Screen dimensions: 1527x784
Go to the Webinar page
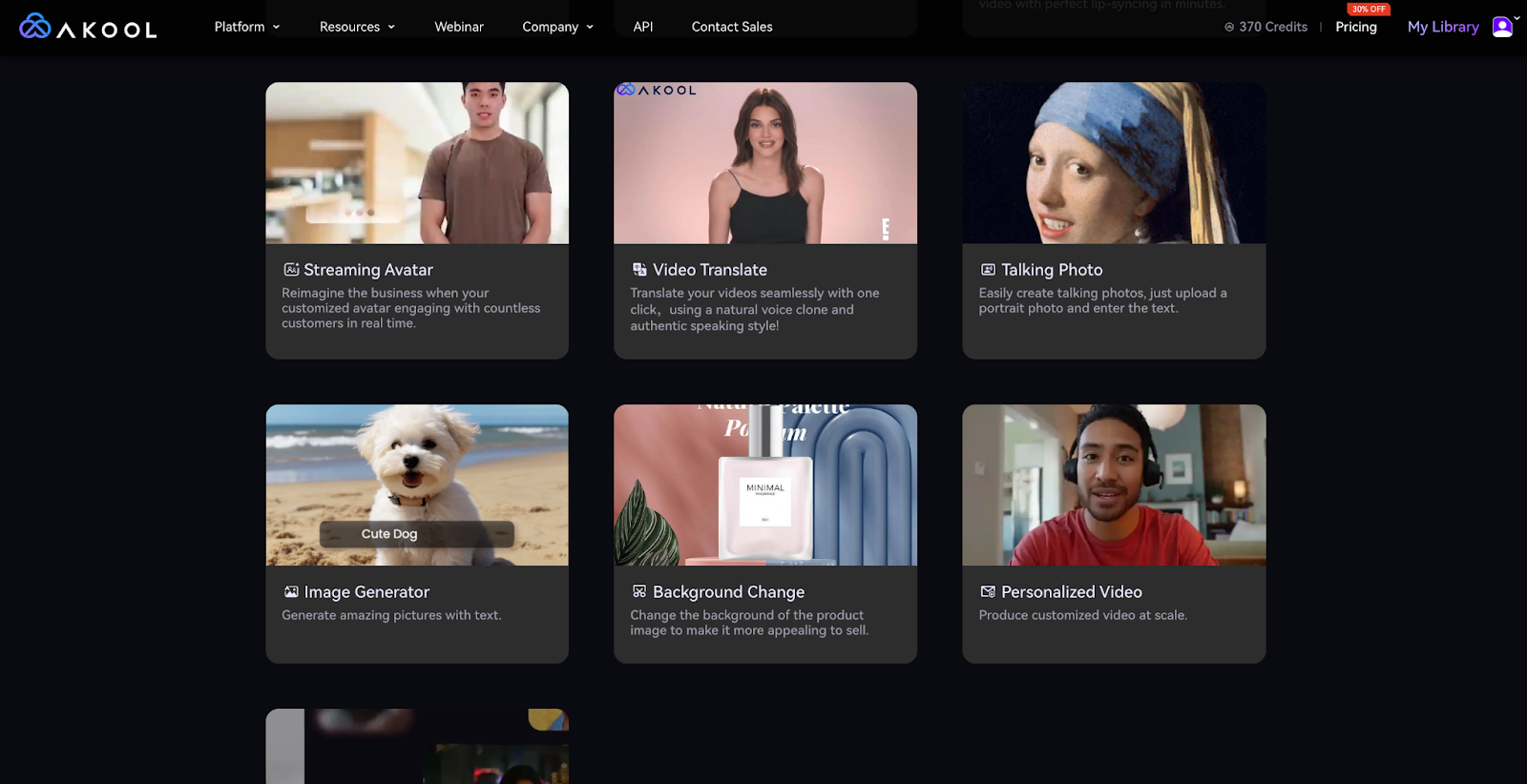click(x=459, y=27)
